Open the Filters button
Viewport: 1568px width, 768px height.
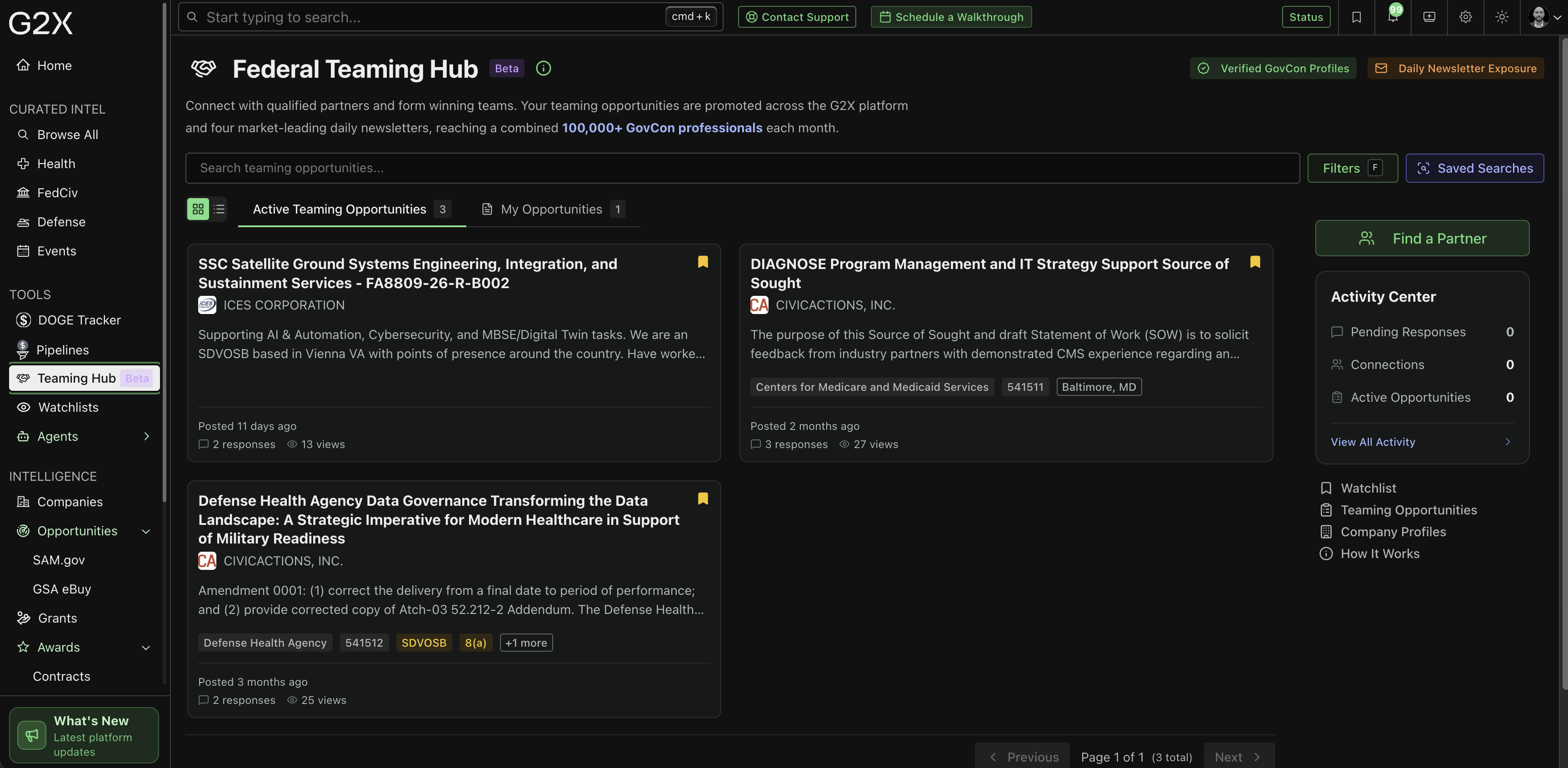1352,168
